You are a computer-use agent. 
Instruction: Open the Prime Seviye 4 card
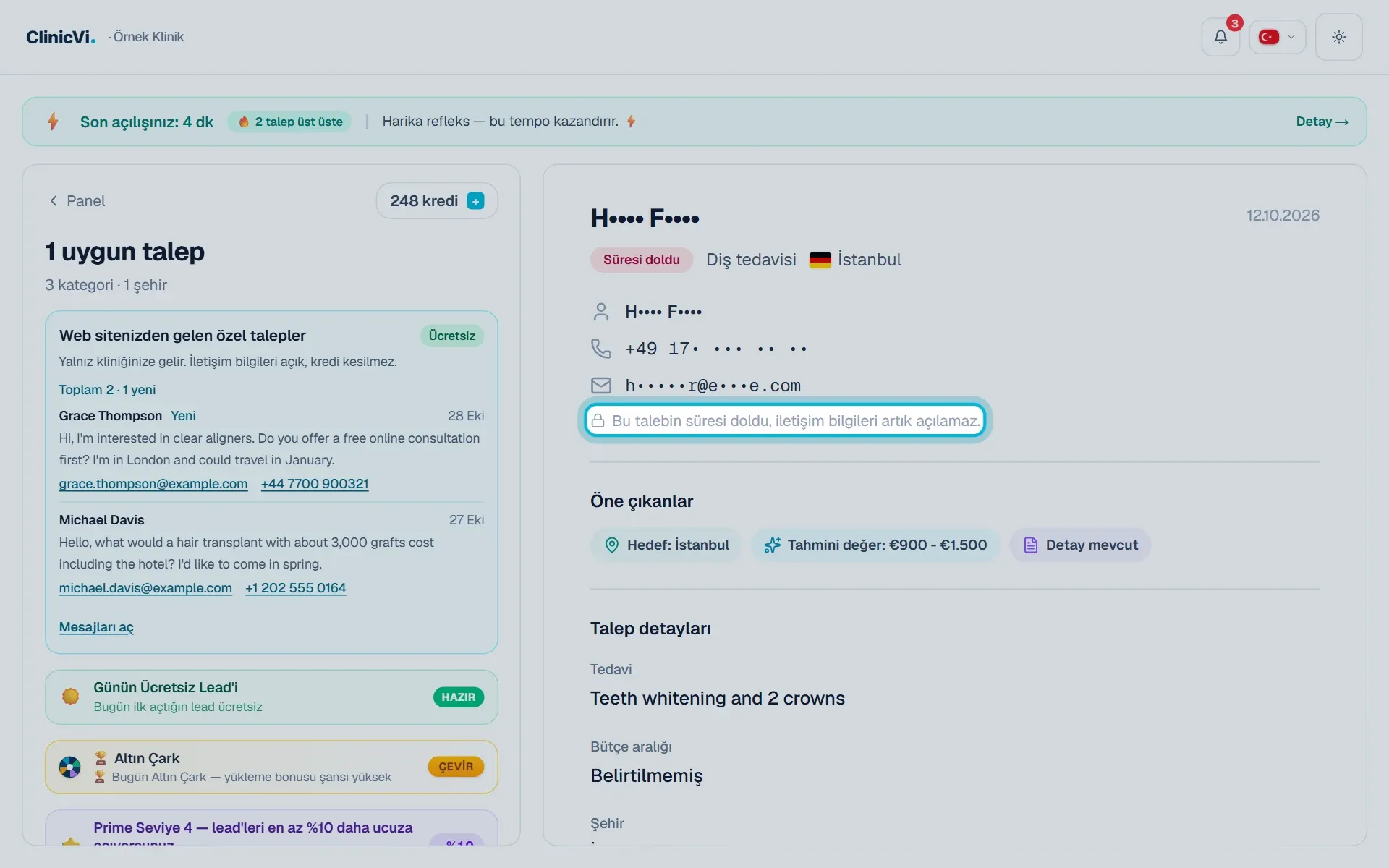[271, 828]
